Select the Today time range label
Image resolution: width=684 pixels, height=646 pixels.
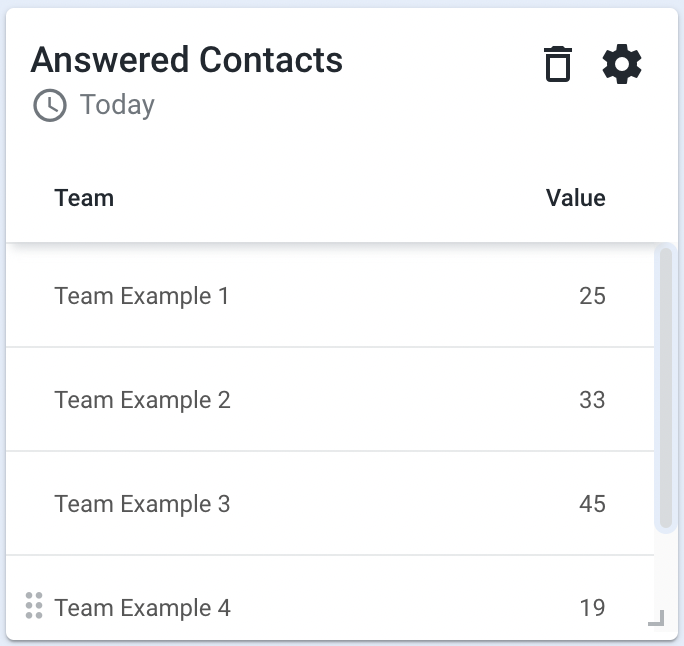[x=117, y=105]
